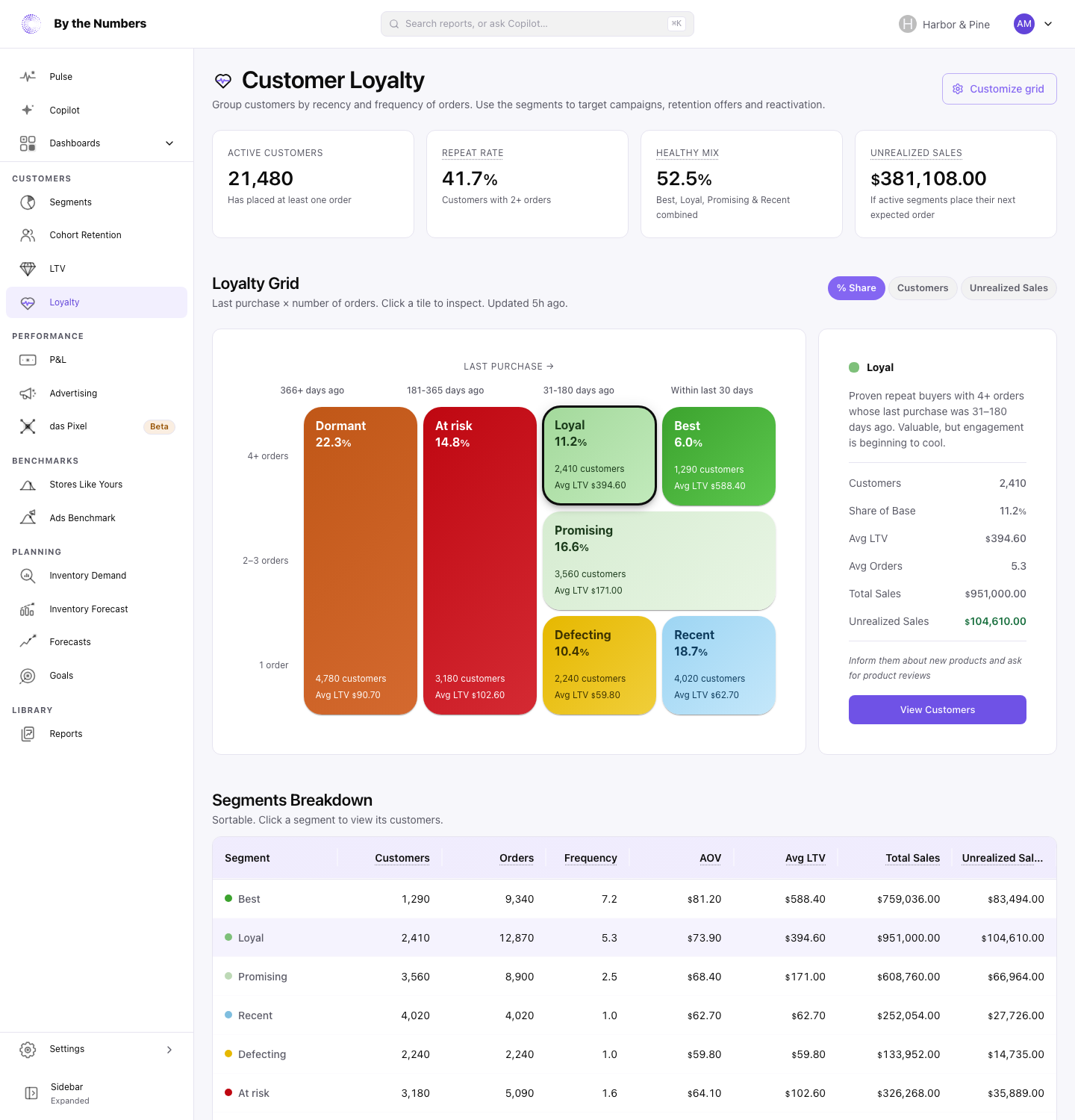Open the Pulse icon in sidebar
The height and width of the screenshot is (1120, 1075).
[x=28, y=77]
